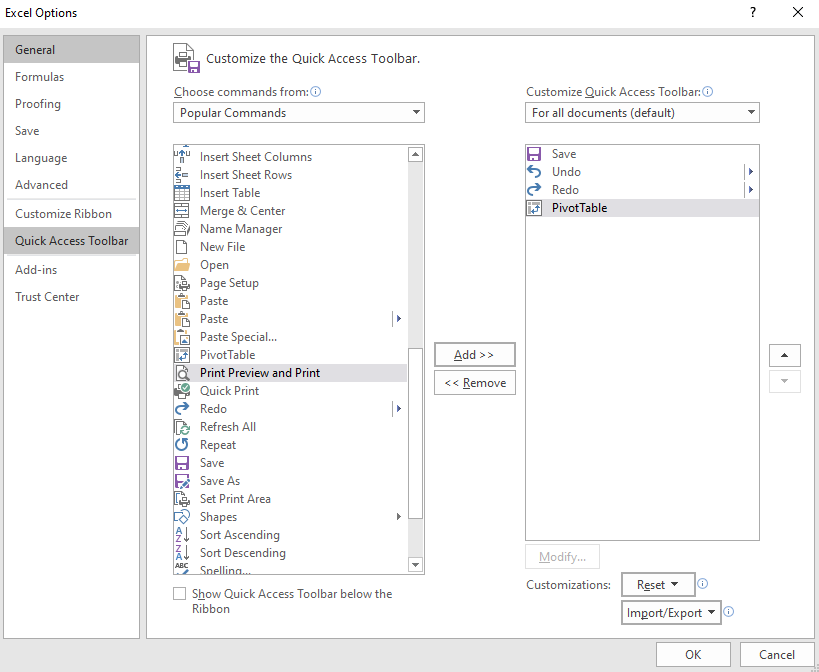Click the Merge & Center icon

182,211
